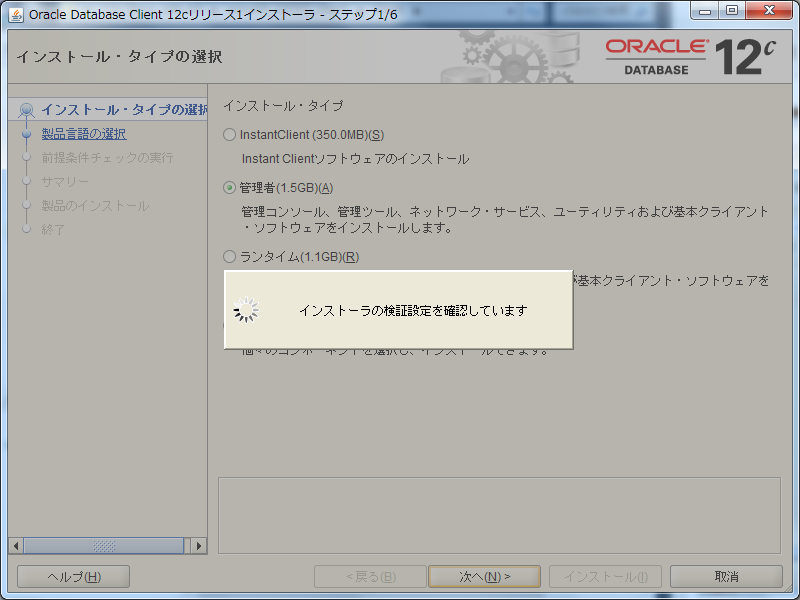Click the message text area at bottom
The width and height of the screenshot is (800, 600).
499,515
